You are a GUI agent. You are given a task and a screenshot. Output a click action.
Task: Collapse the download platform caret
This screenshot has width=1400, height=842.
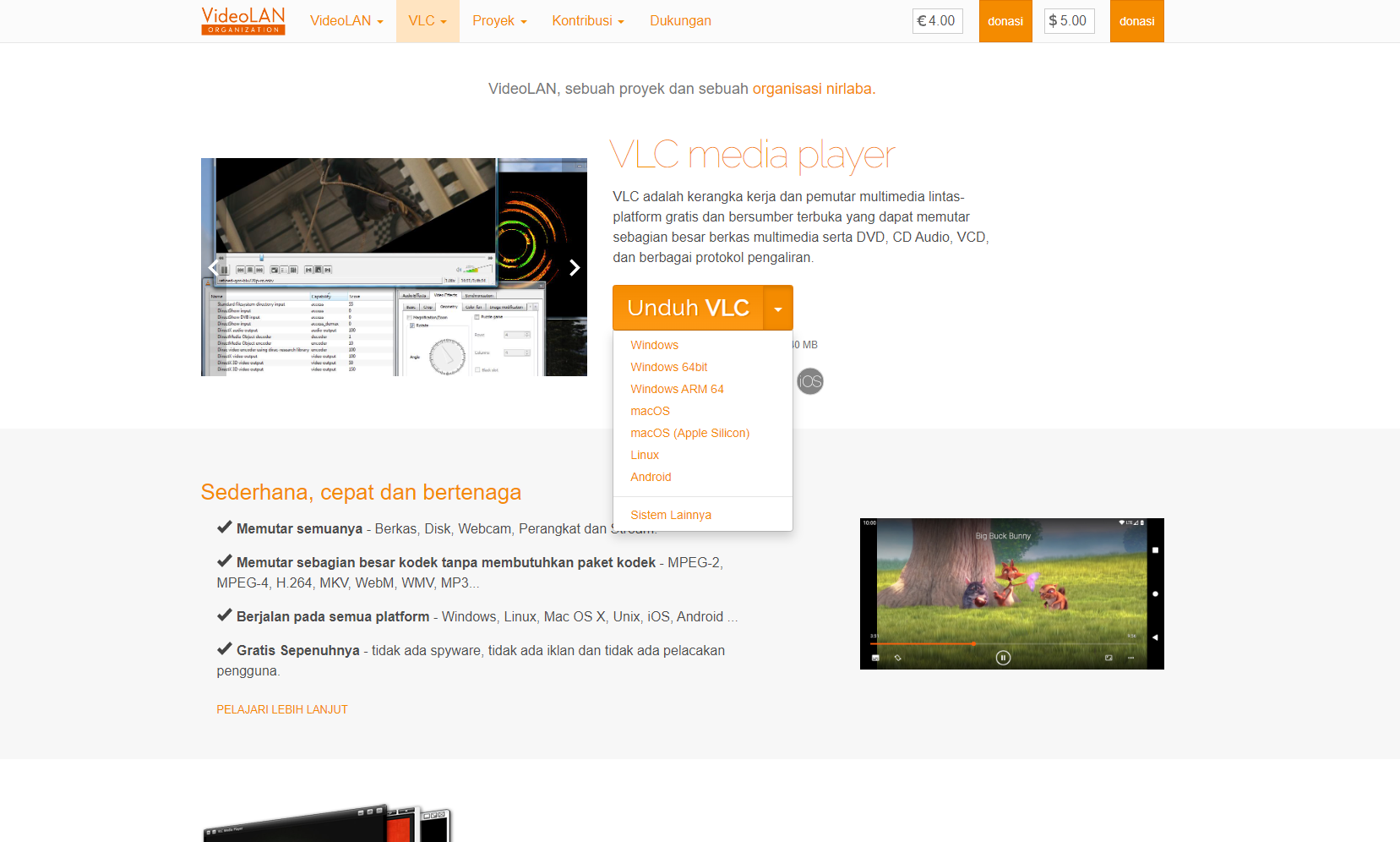[x=778, y=308]
